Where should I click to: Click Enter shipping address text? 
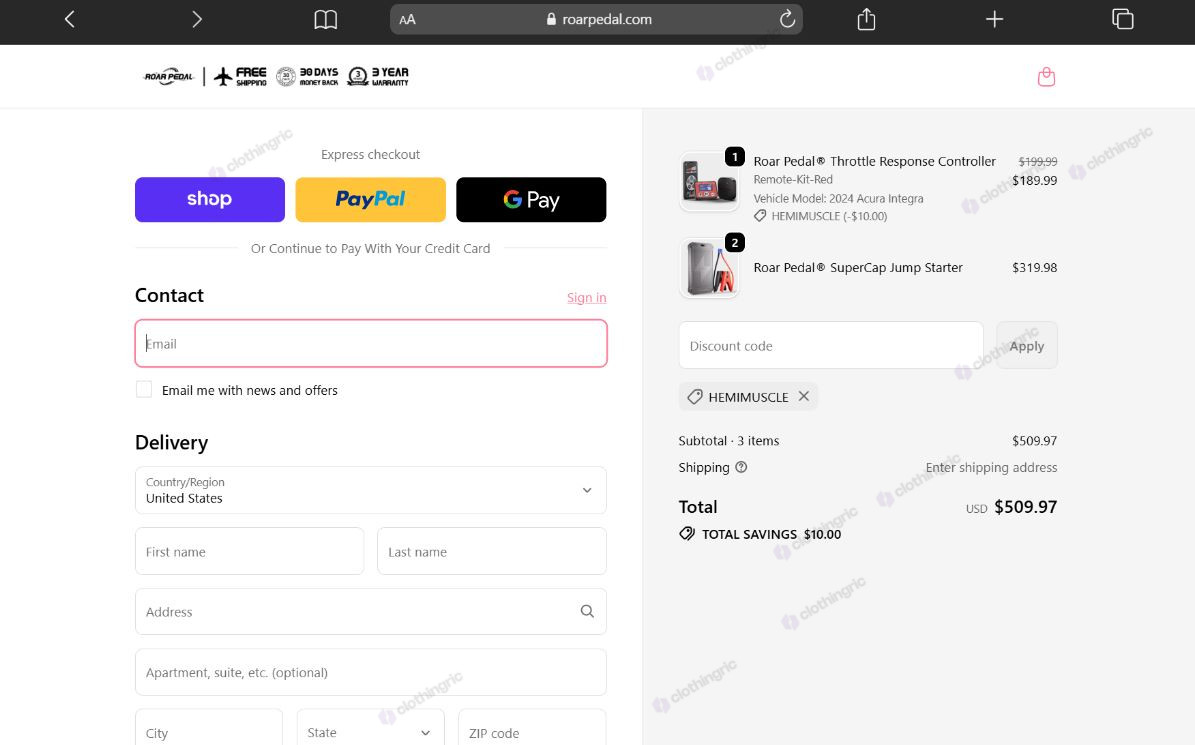click(x=991, y=468)
